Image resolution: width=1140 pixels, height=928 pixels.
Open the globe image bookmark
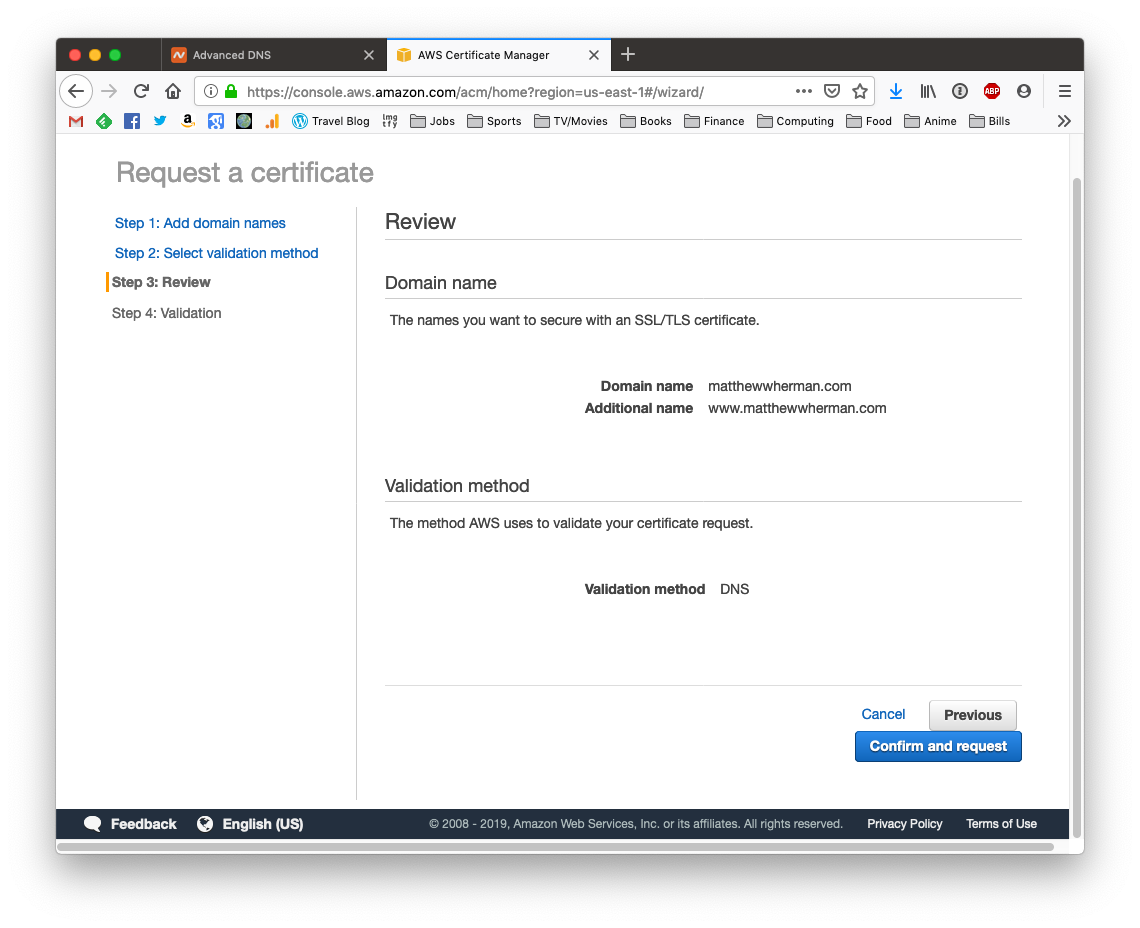[244, 121]
